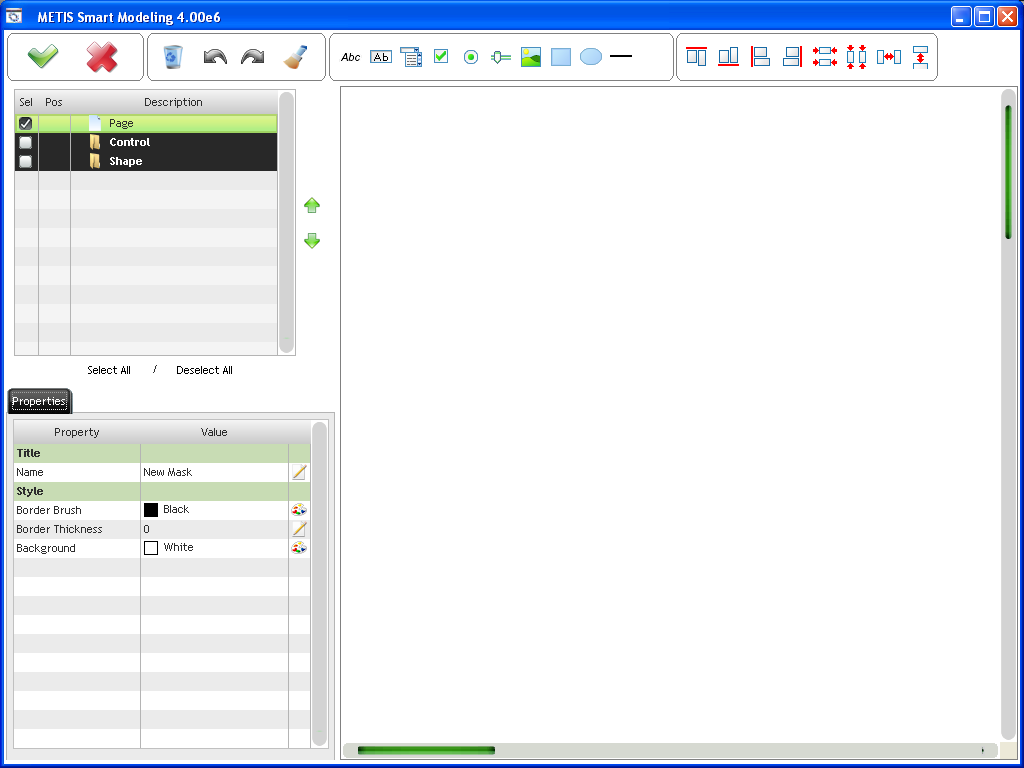Click the canvas horizontal scrollbar thumb
This screenshot has width=1024, height=768.
click(426, 750)
